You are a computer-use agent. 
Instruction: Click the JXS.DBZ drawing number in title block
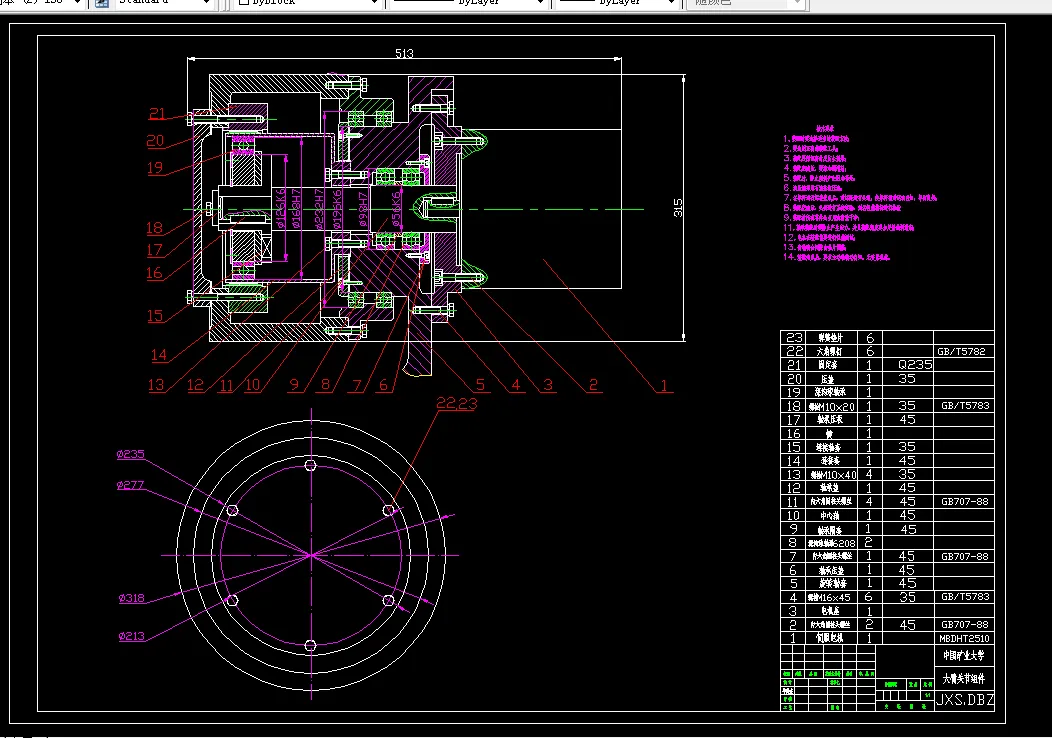coord(965,700)
